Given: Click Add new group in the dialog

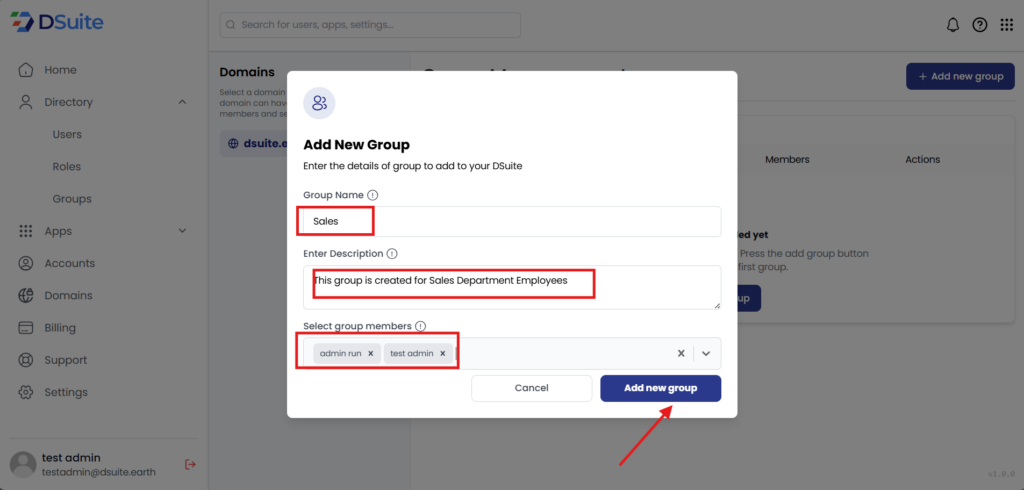Looking at the screenshot, I should coord(660,388).
